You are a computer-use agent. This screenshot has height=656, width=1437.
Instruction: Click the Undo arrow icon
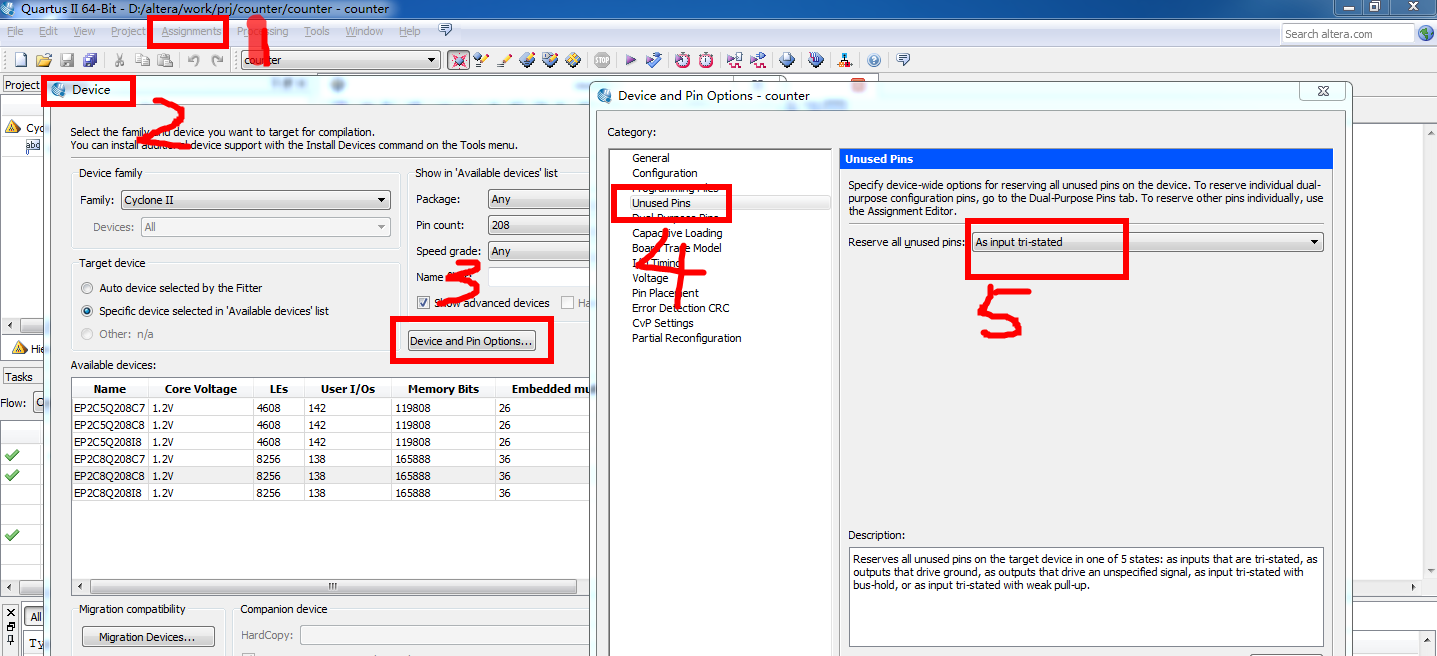(194, 60)
